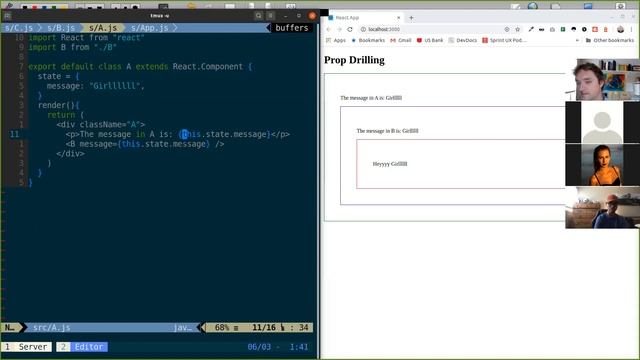Click the div className="A" code line
The image size is (640, 360).
(101, 124)
